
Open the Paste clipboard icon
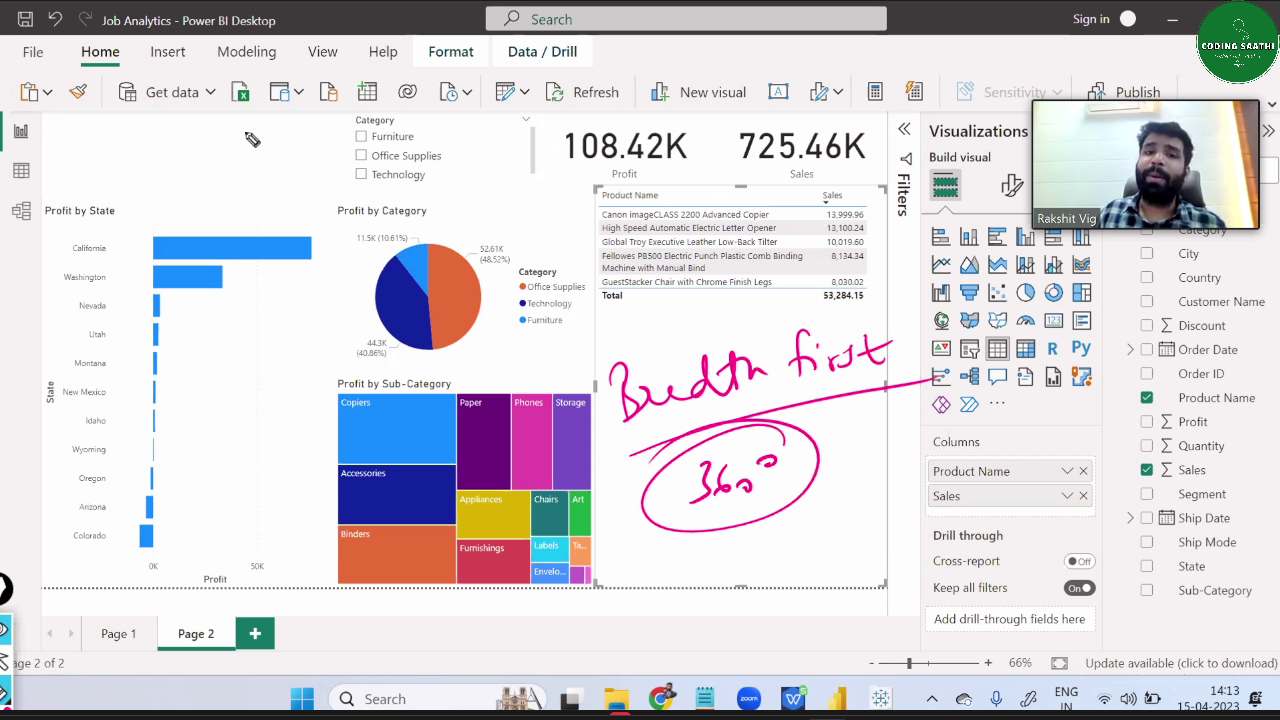[28, 92]
